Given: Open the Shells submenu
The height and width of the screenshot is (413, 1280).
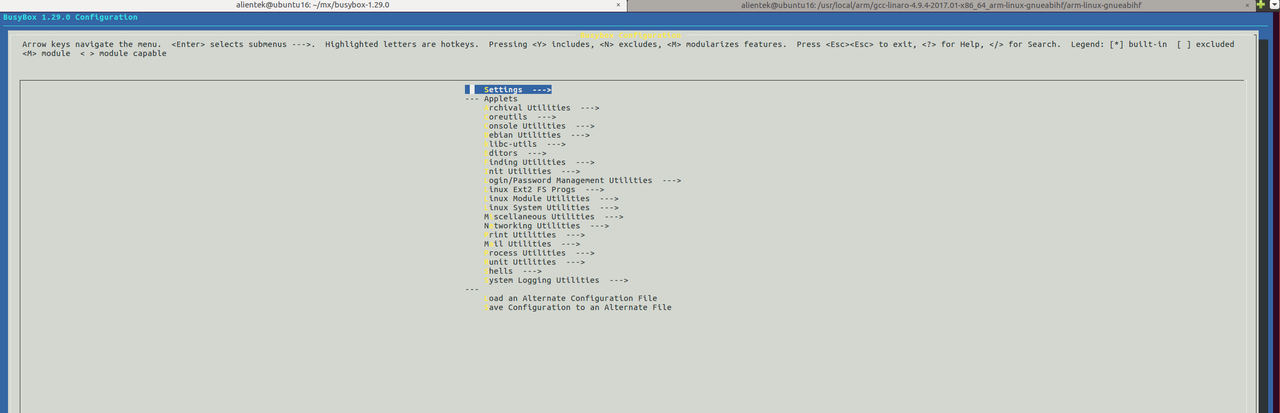Looking at the screenshot, I should pos(513,271).
